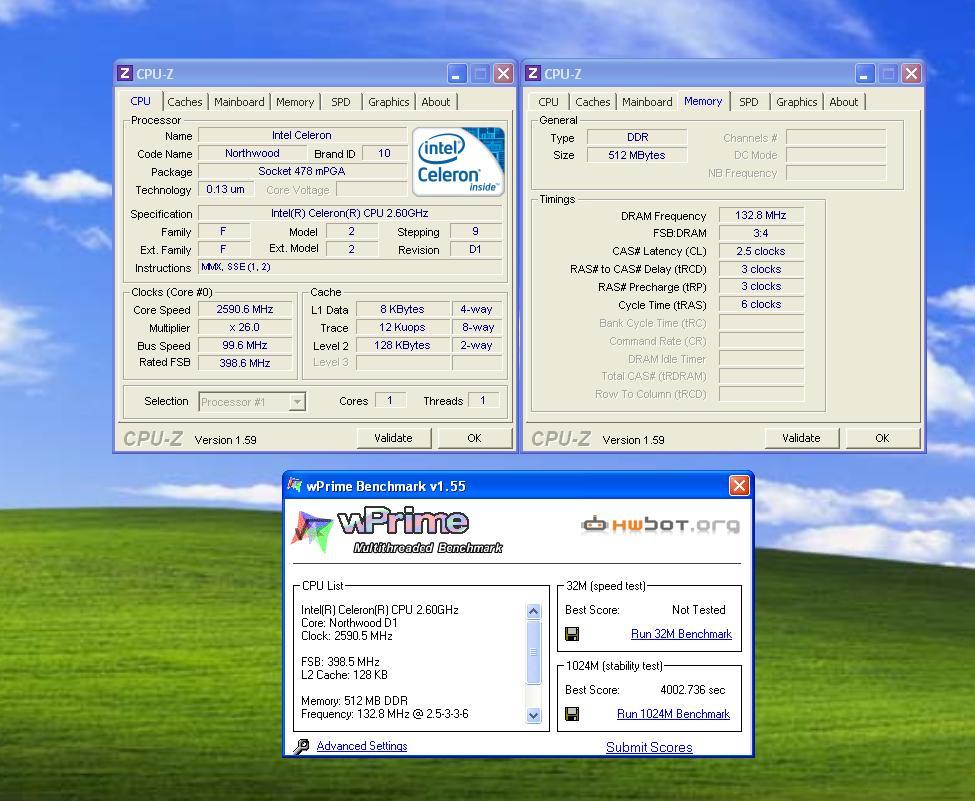975x801 pixels.
Task: Click the key icon beside Advanced Settings
Action: point(301,746)
